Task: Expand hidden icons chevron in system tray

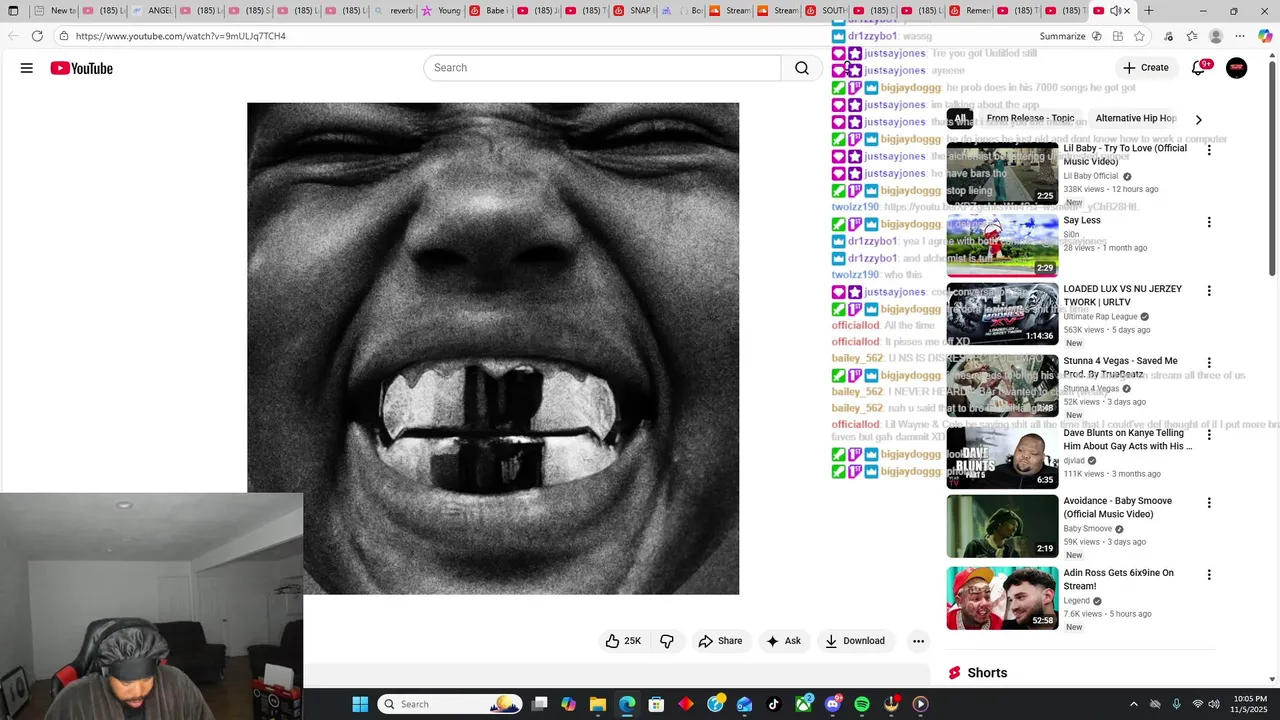Action: coord(1134,704)
